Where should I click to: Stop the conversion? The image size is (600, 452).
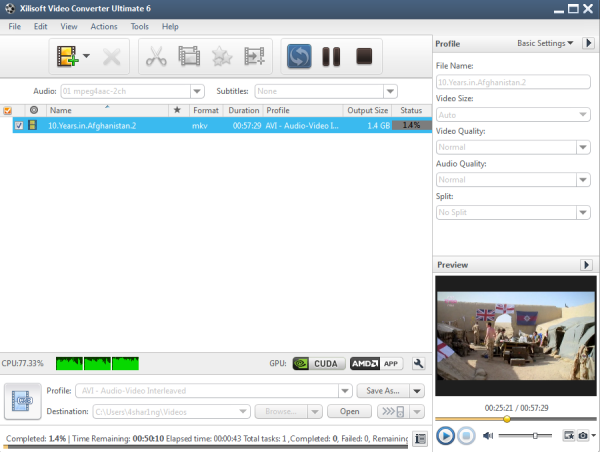[364, 56]
